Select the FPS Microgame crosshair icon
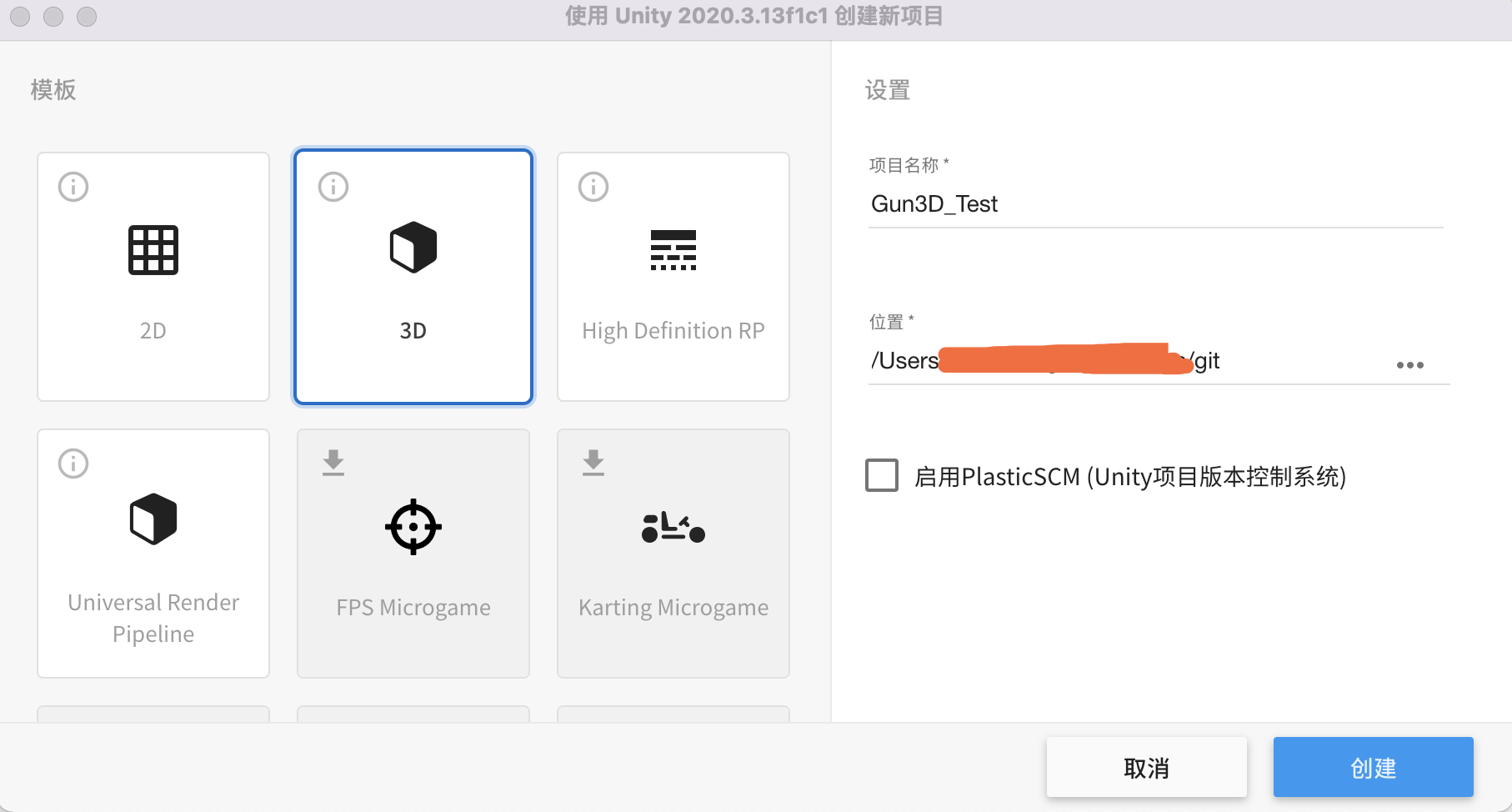The height and width of the screenshot is (812, 1512). pos(413,527)
